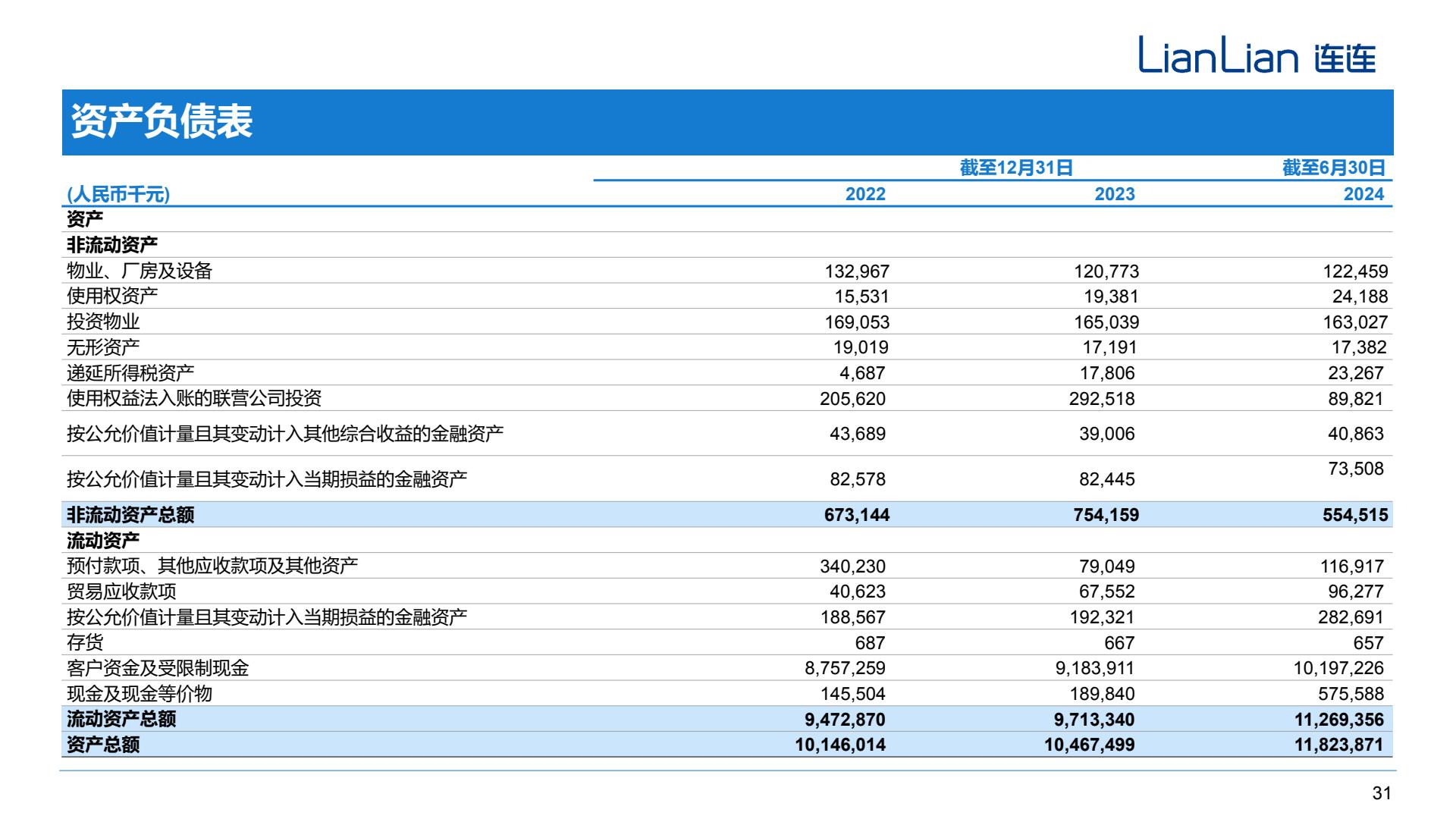Select row label 现金及现金等价物
Screen dimensions: 1456x819
point(140,694)
